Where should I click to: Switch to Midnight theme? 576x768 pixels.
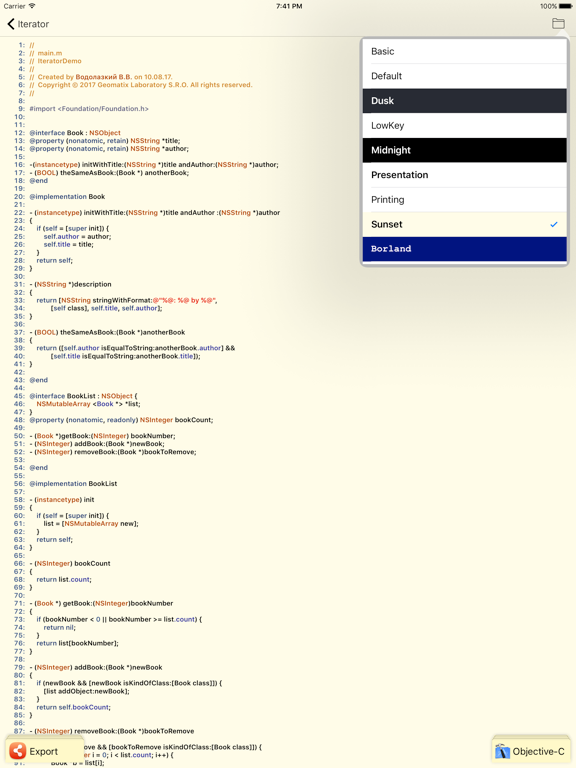[x=464, y=150]
